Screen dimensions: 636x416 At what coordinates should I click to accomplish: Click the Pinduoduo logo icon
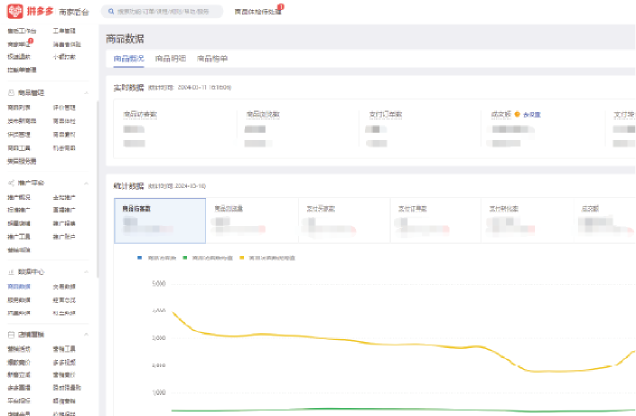(x=17, y=11)
